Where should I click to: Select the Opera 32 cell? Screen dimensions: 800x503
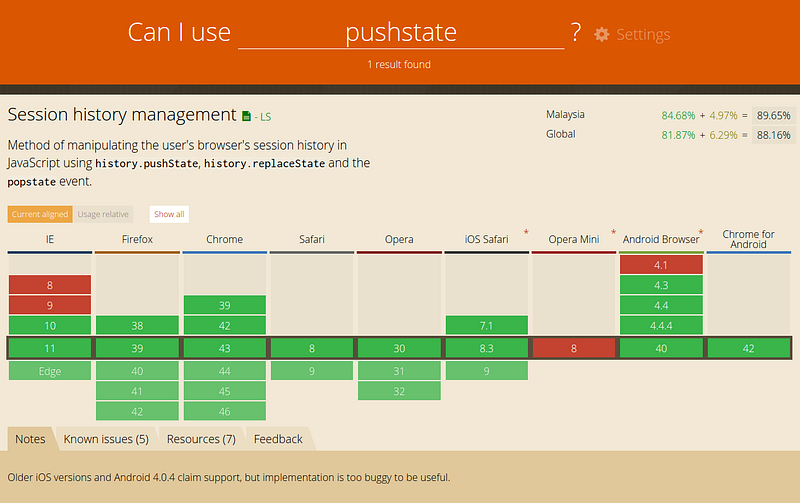point(399,391)
